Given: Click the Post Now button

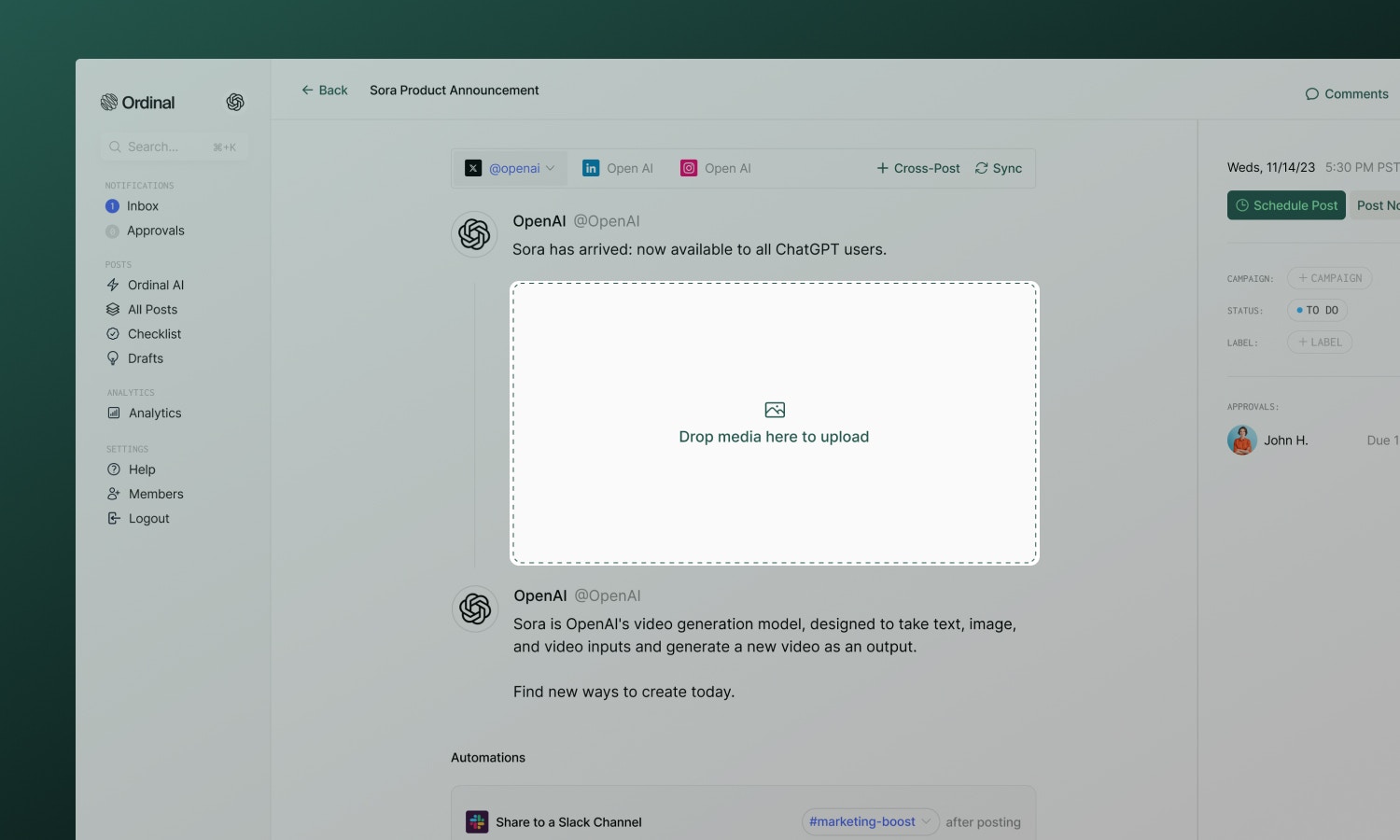Looking at the screenshot, I should (x=1377, y=205).
